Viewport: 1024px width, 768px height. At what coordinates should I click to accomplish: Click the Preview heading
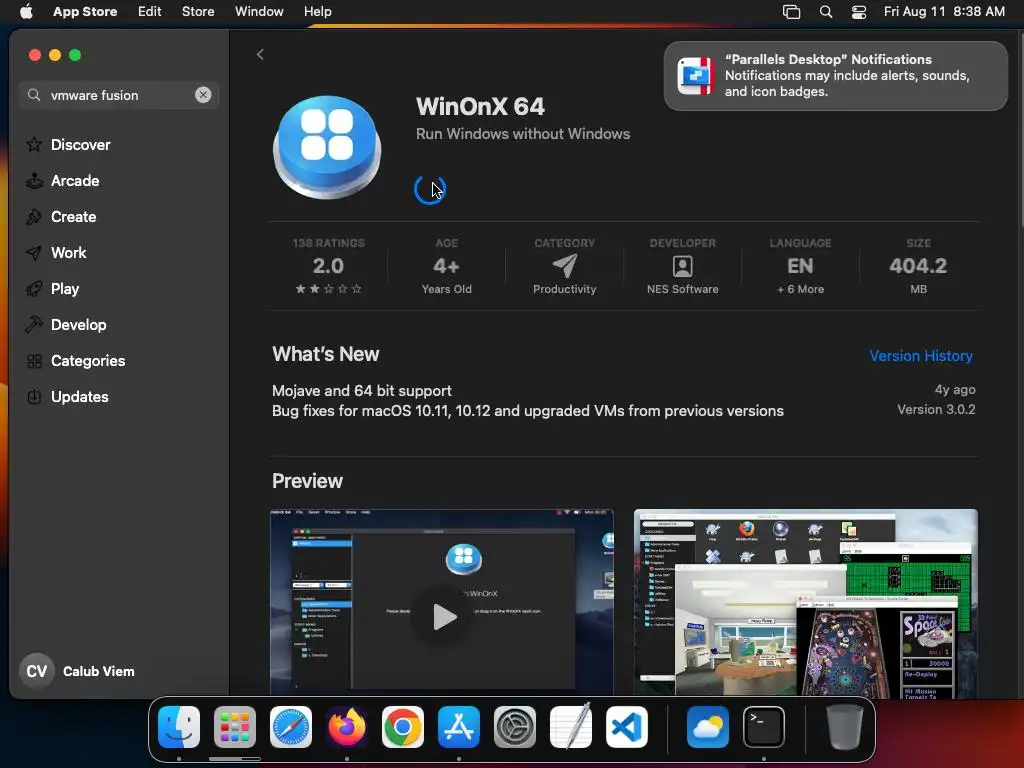[x=307, y=481]
